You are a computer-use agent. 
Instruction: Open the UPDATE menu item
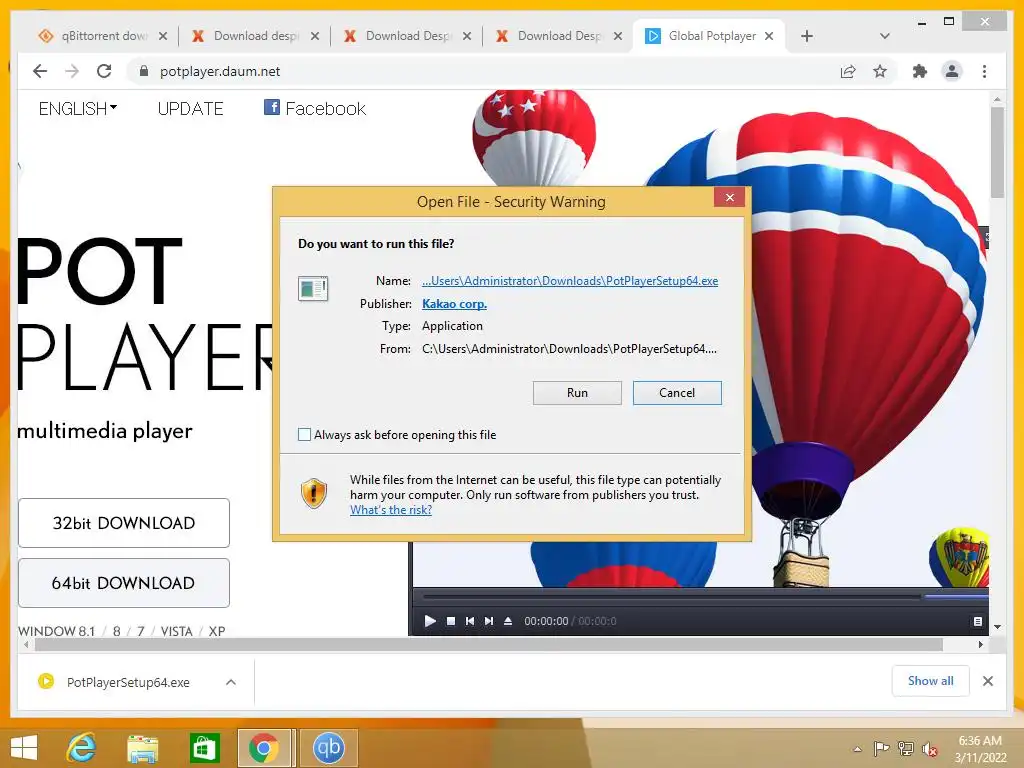[190, 108]
